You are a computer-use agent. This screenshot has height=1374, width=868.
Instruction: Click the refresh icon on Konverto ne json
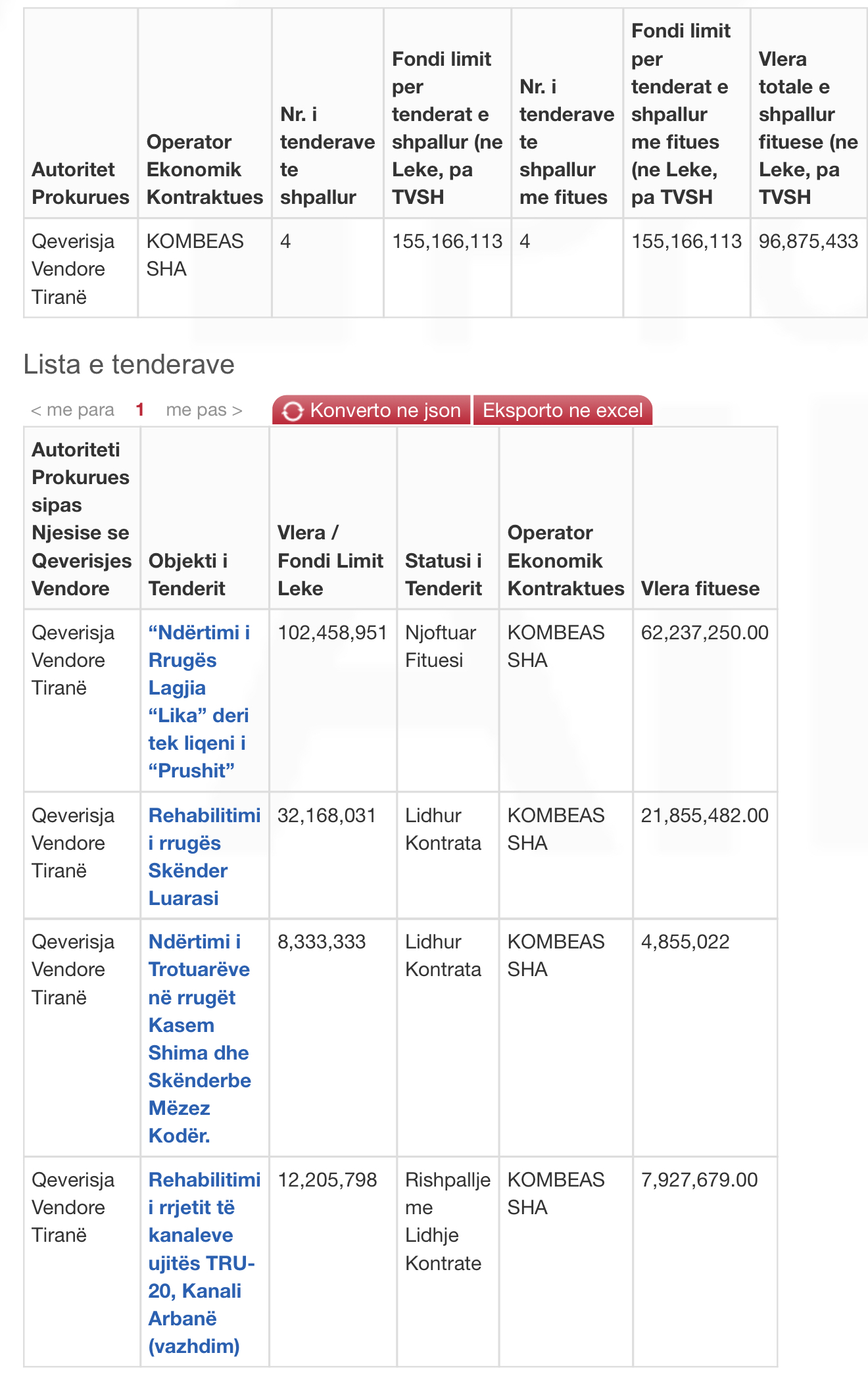point(293,411)
